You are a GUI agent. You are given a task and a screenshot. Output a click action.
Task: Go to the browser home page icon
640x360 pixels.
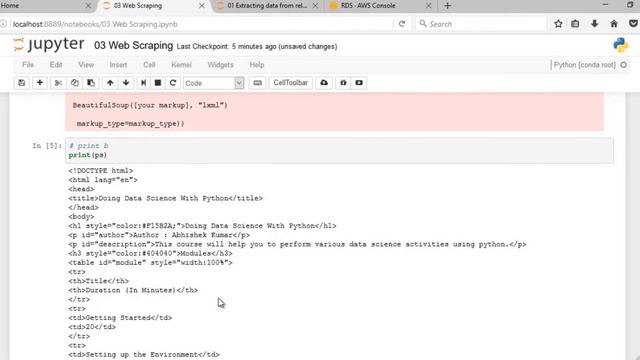point(614,24)
